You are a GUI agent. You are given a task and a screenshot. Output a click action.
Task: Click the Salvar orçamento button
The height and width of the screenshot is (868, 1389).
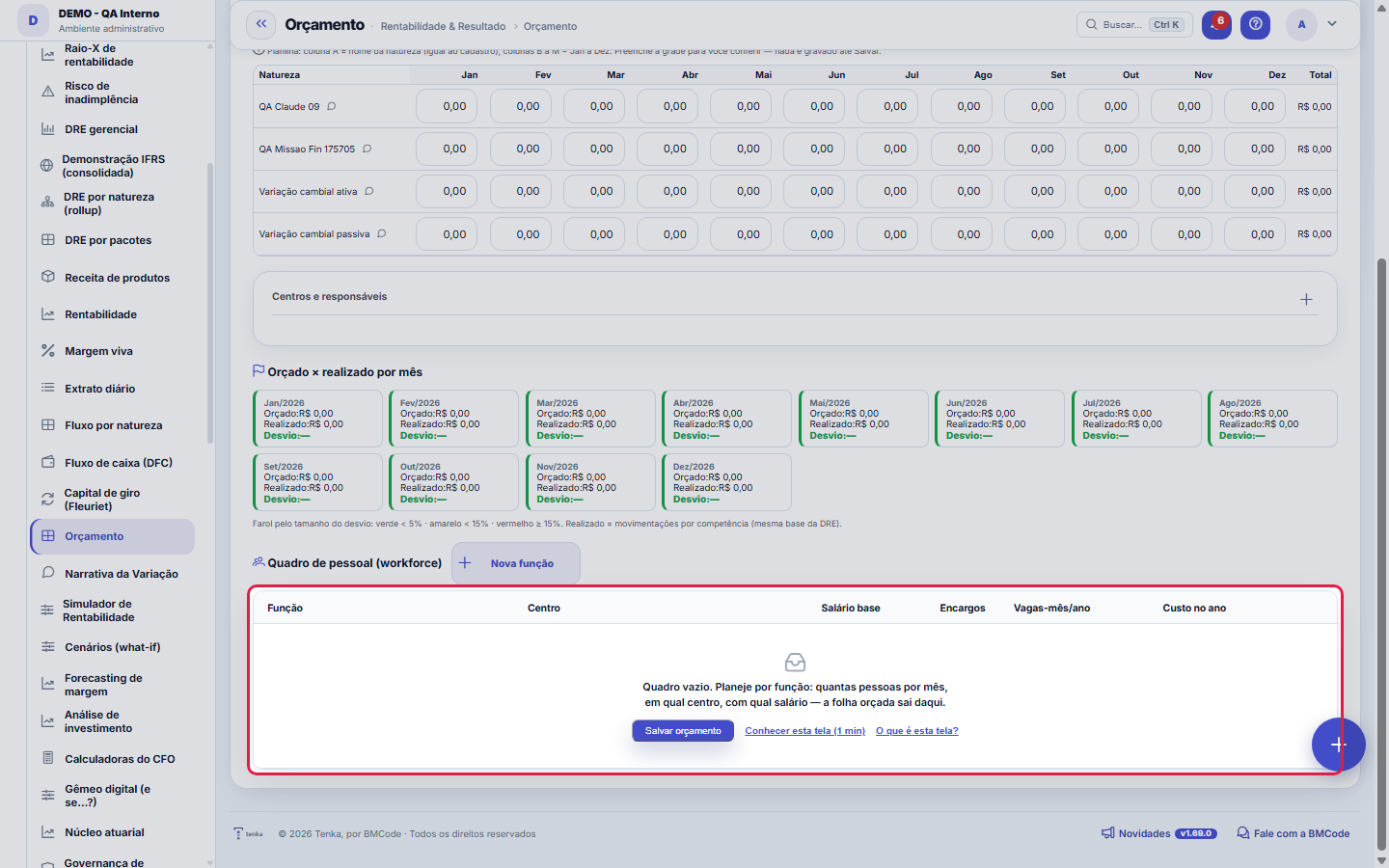(683, 731)
